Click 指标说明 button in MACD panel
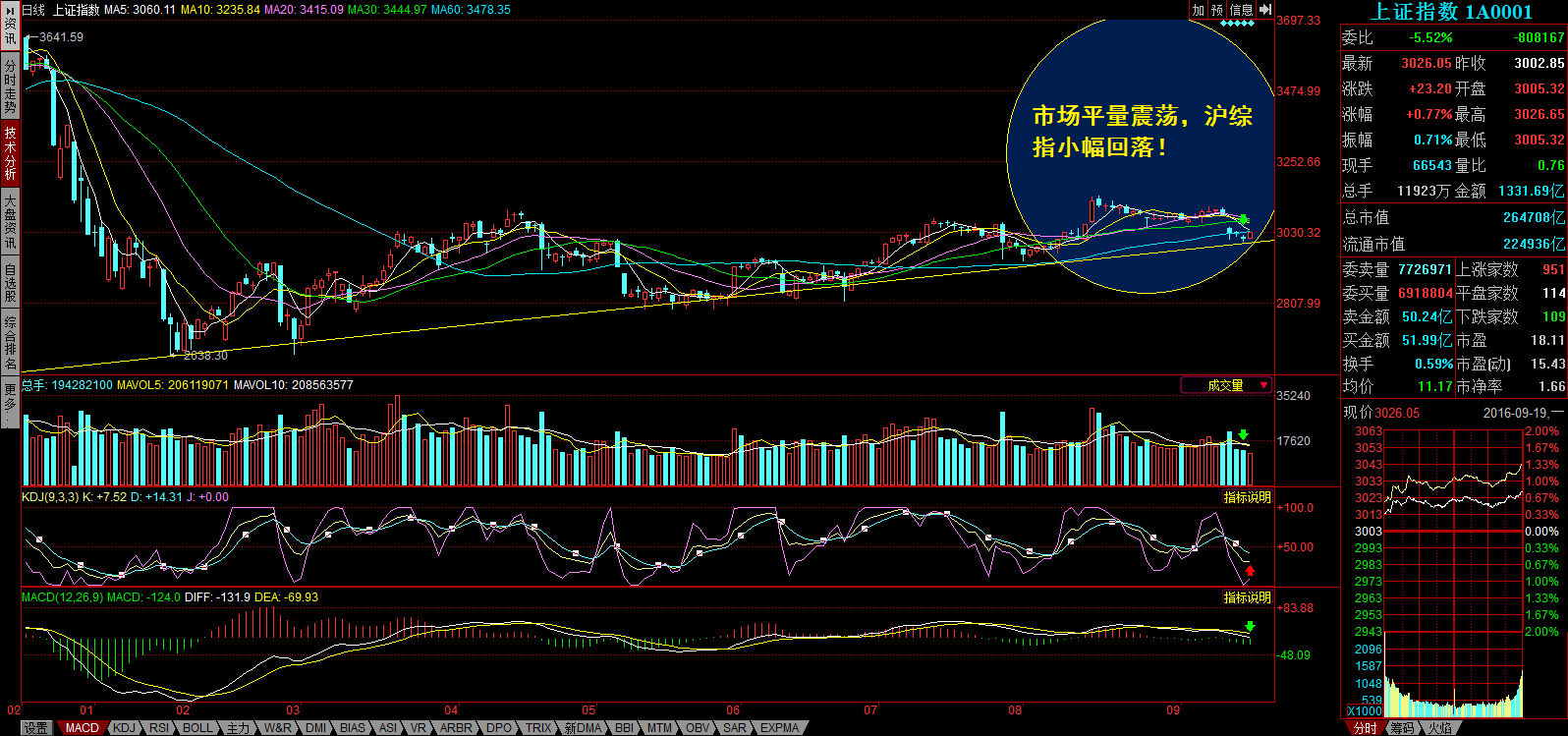This screenshot has height=736, width=1568. (1247, 597)
